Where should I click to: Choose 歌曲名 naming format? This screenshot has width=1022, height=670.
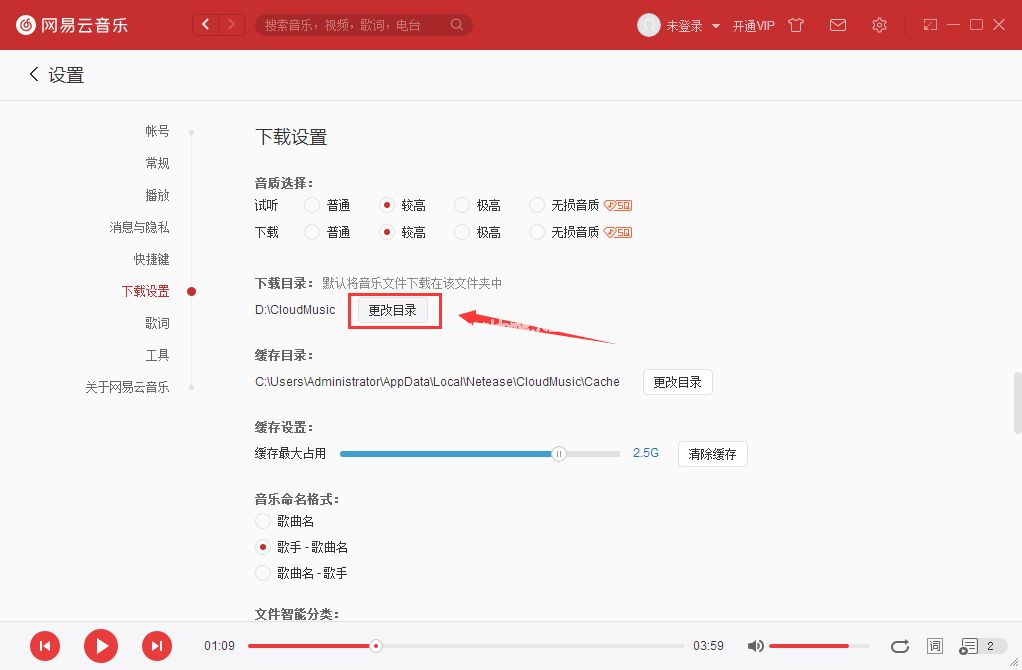(263, 521)
